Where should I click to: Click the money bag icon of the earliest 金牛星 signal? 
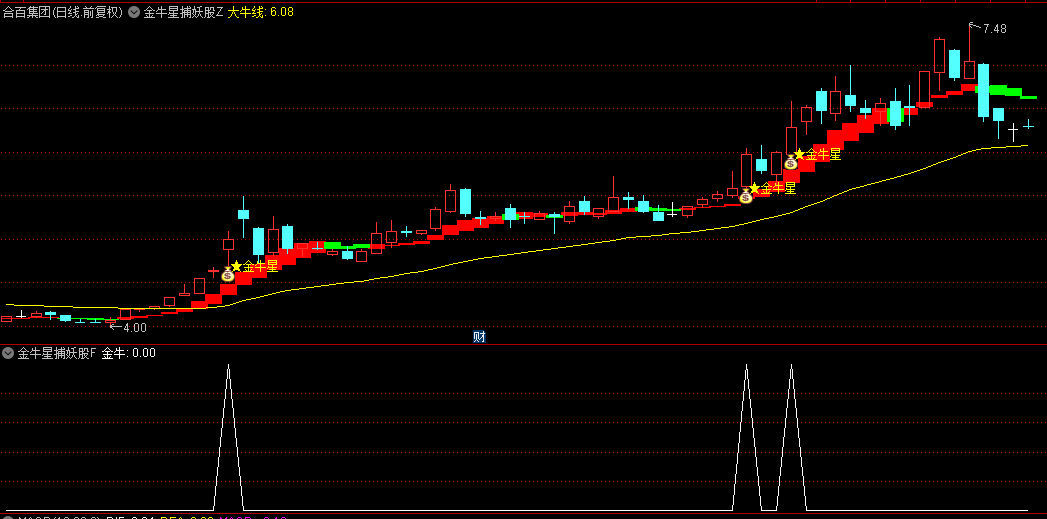228,274
